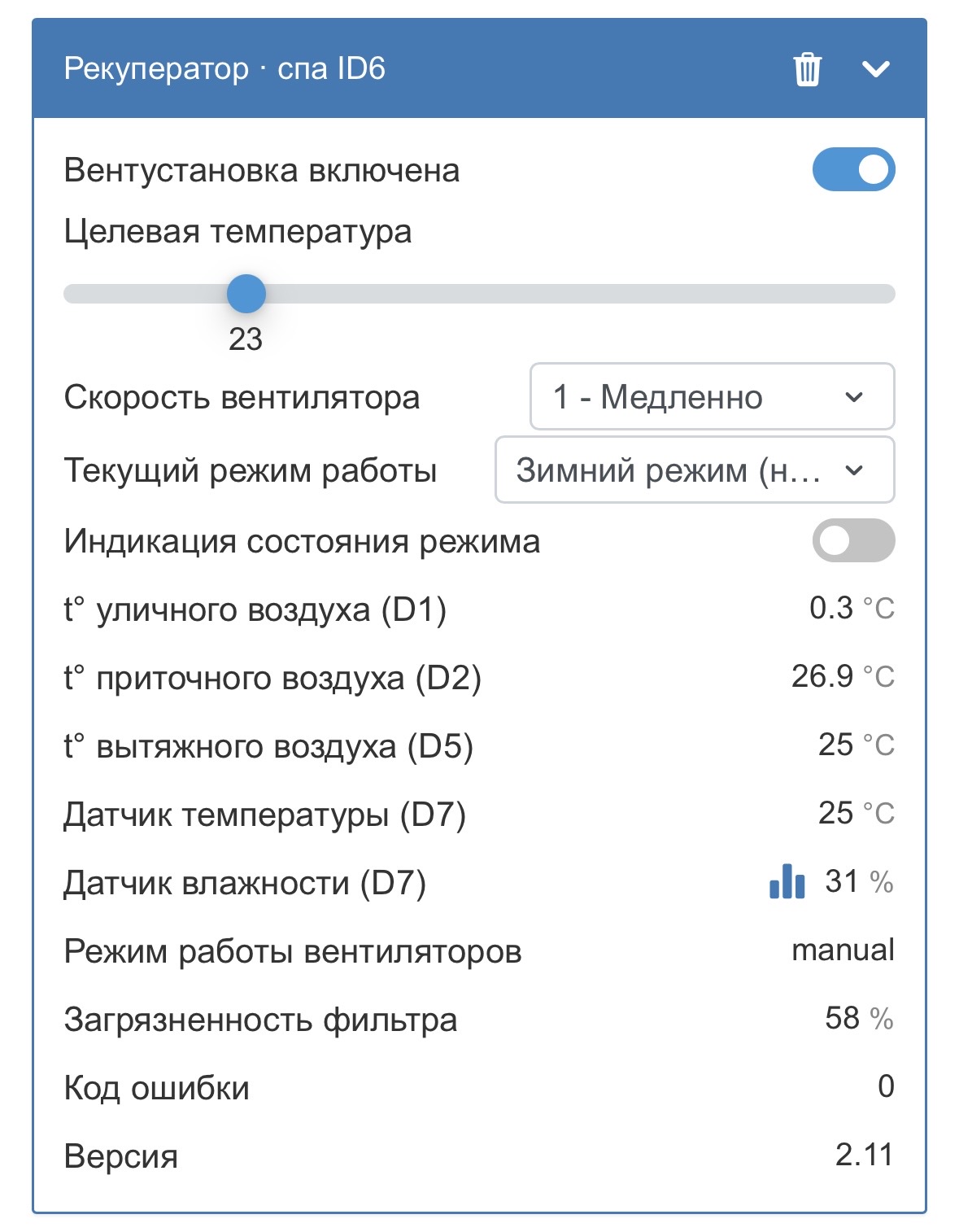The image size is (959, 1232).
Task: Collapse the Рекуператор panel with chevron
Action: tap(875, 69)
